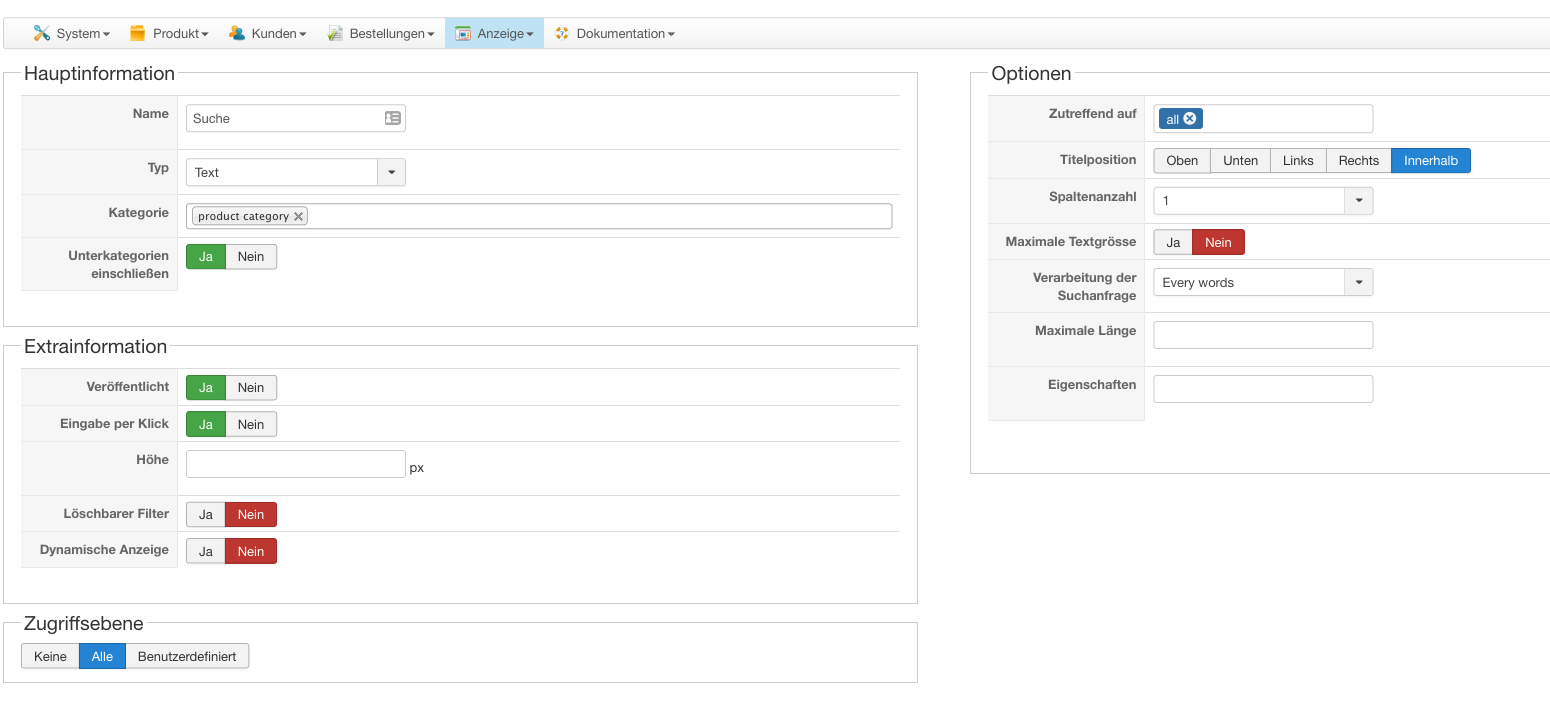Click the Kunden people icon
Screen dimensions: 1550x722
(237, 33)
